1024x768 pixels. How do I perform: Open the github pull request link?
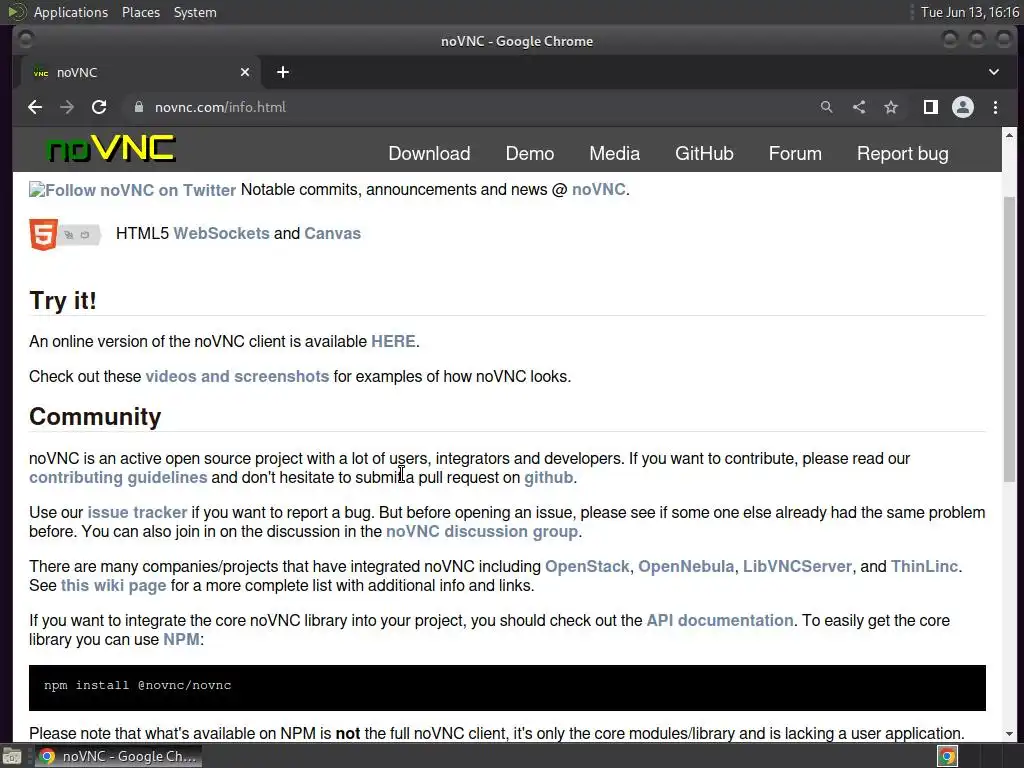[549, 477]
